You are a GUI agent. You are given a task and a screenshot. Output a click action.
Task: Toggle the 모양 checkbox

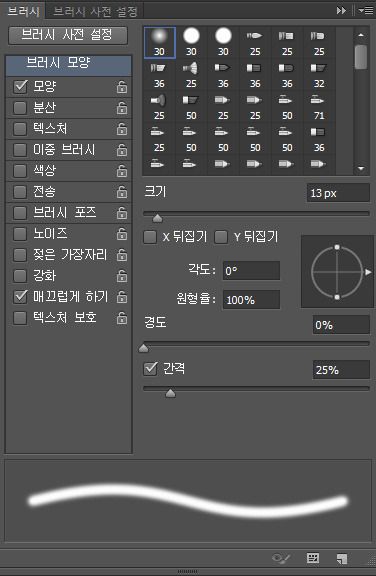pos(20,87)
